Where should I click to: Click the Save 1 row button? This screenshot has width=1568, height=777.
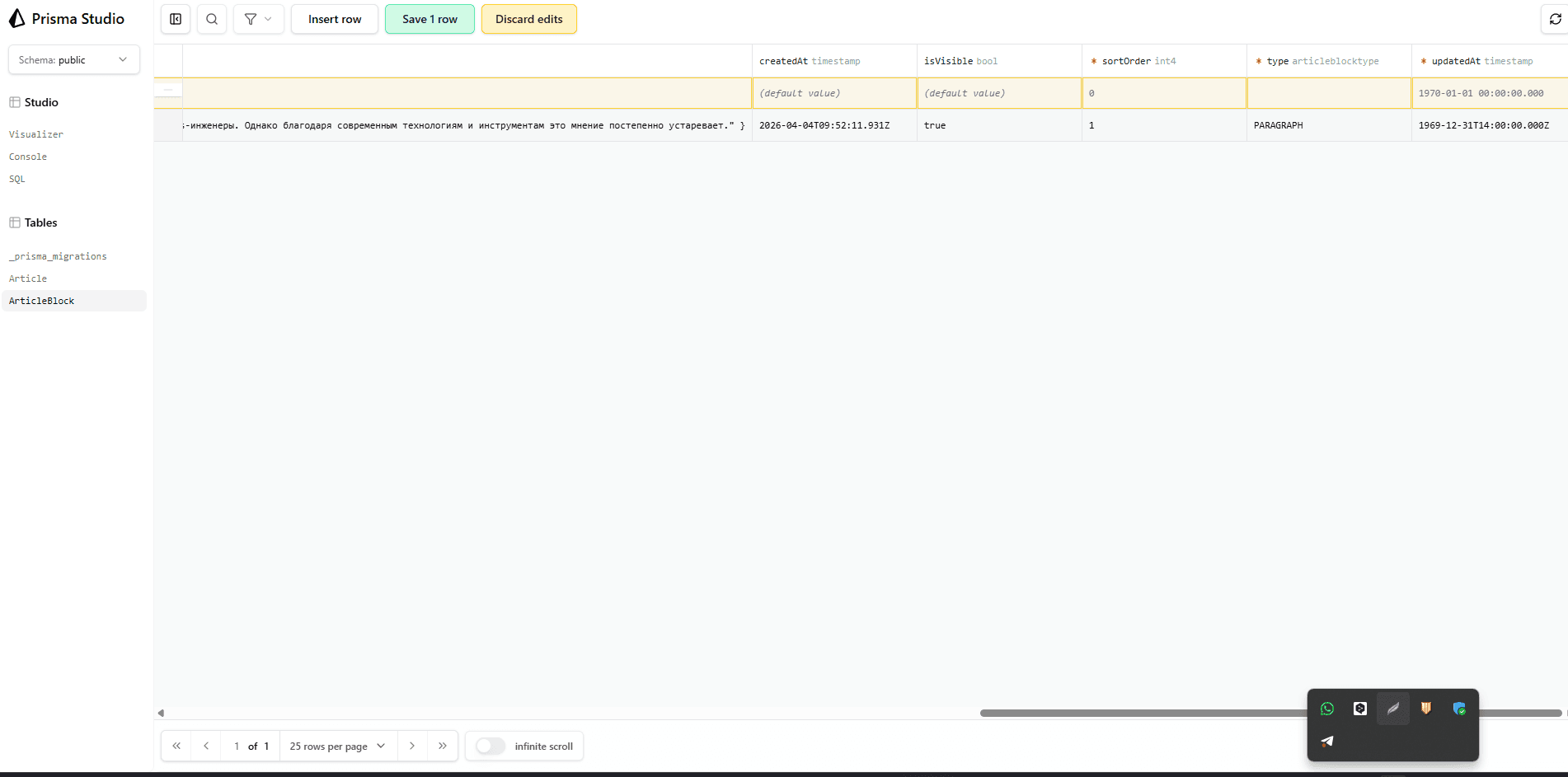(x=429, y=18)
